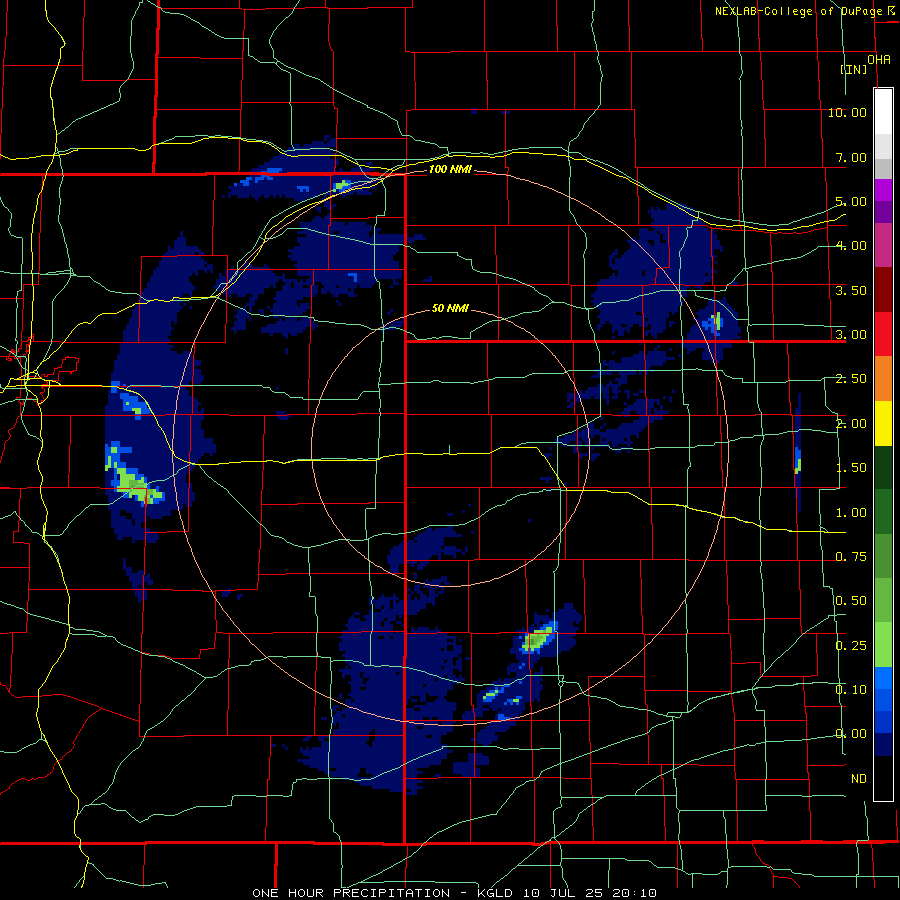Select the 0.50 inch scale value
Image resolution: width=900 pixels, height=900 pixels.
pos(851,601)
